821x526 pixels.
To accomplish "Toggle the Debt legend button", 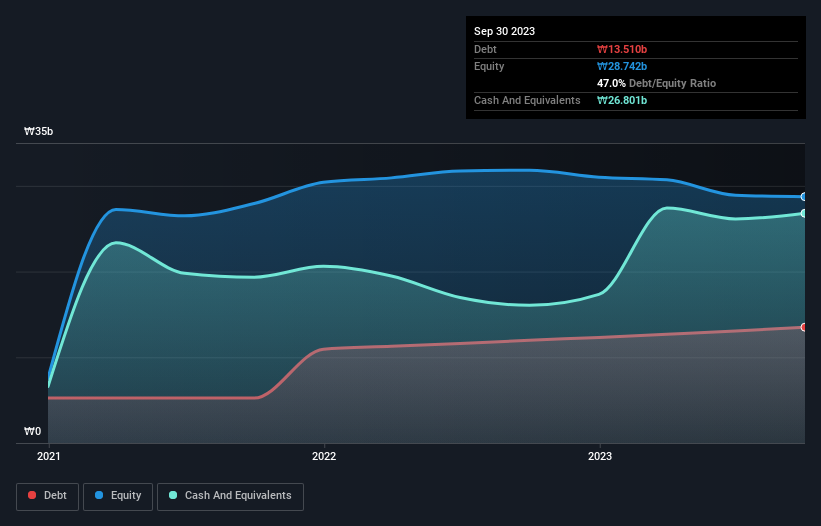I will [x=48, y=496].
